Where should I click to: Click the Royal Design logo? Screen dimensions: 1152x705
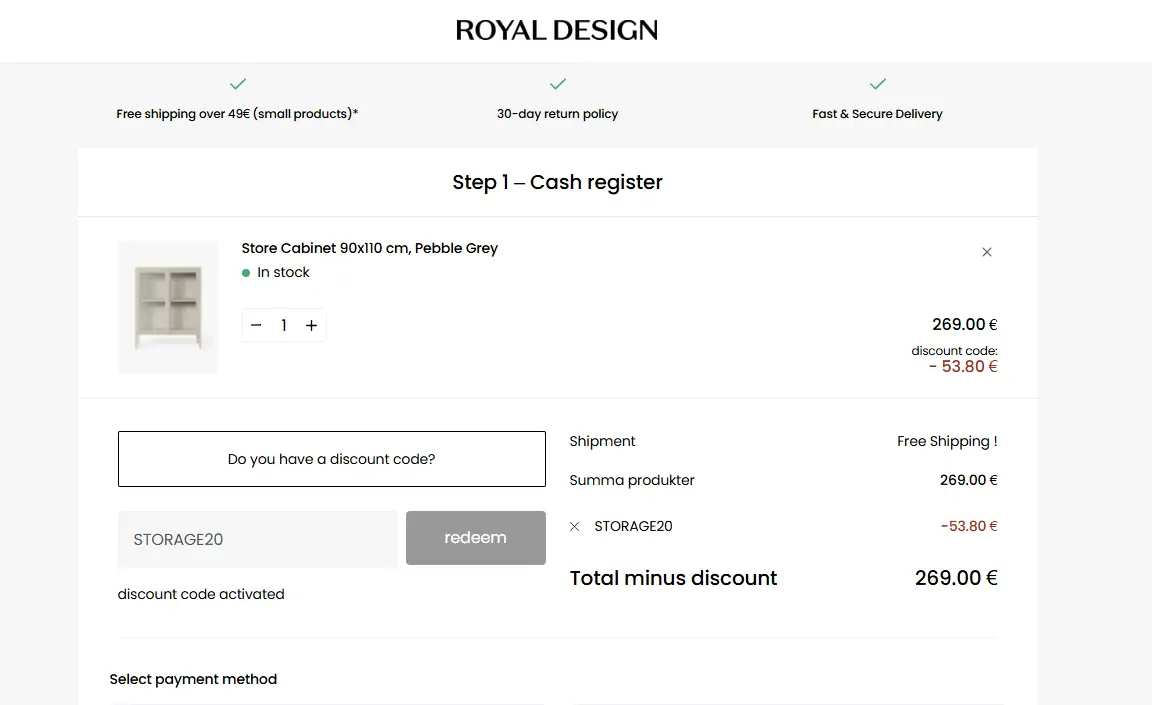(557, 30)
